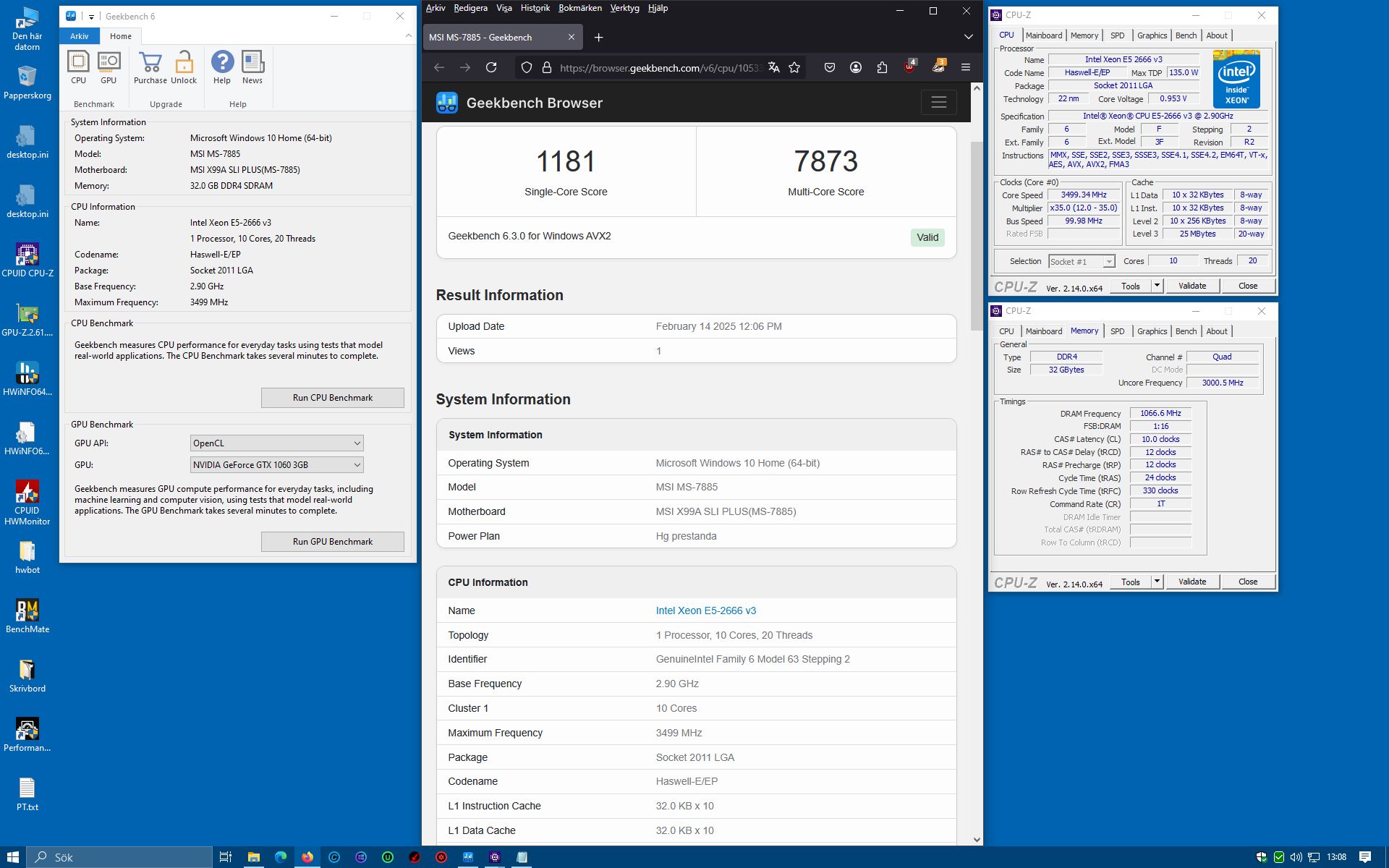Screen dimensions: 1389x868
Task: Switch to Bench tab in bottom CPU-Z window
Action: tap(1186, 331)
